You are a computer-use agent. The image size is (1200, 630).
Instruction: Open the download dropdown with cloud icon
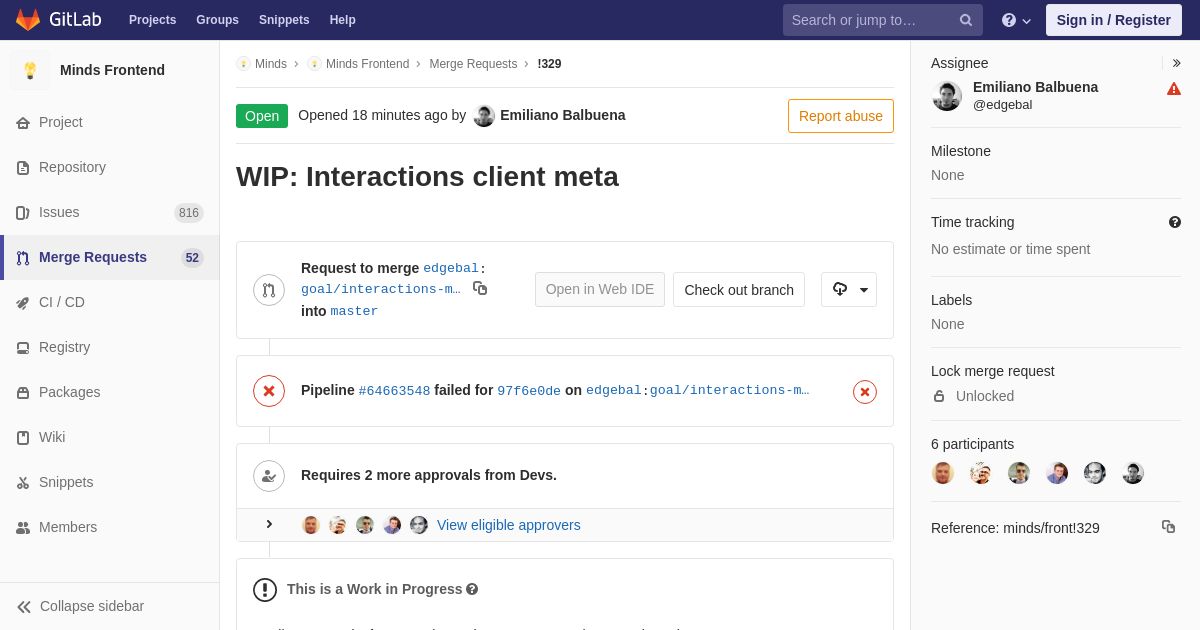click(x=849, y=290)
